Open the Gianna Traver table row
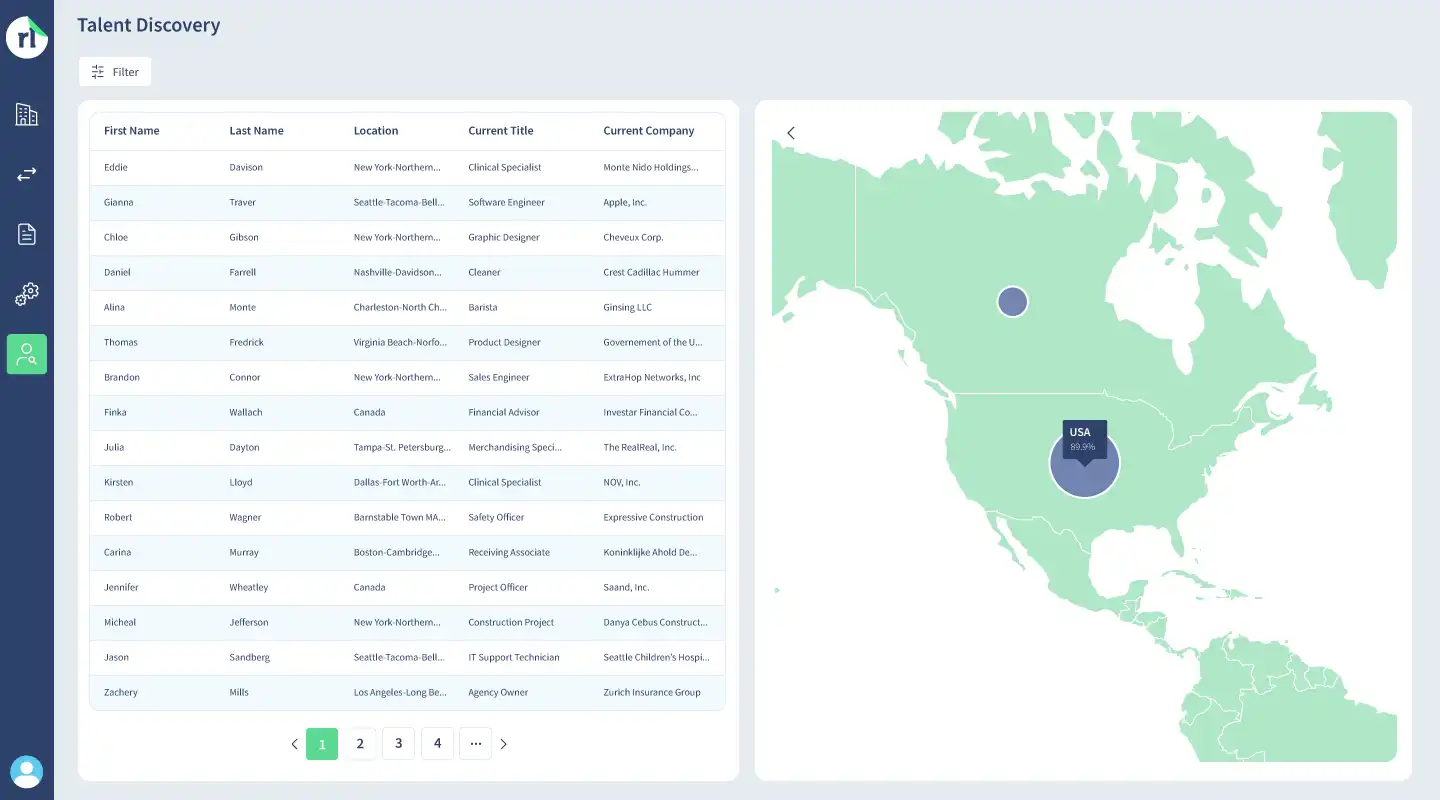The image size is (1440, 800). [x=408, y=202]
